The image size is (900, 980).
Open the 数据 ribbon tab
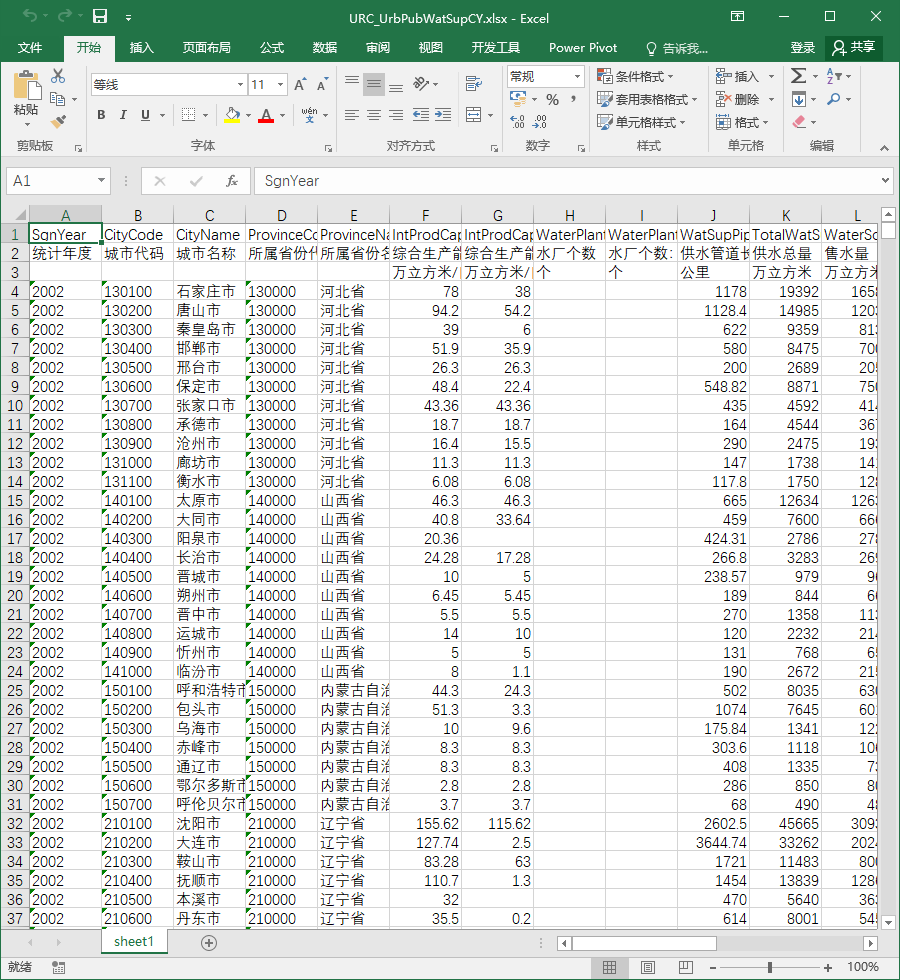324,48
